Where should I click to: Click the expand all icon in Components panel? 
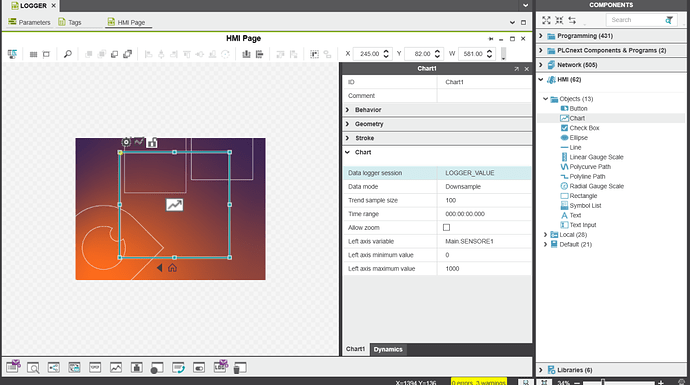pos(546,20)
